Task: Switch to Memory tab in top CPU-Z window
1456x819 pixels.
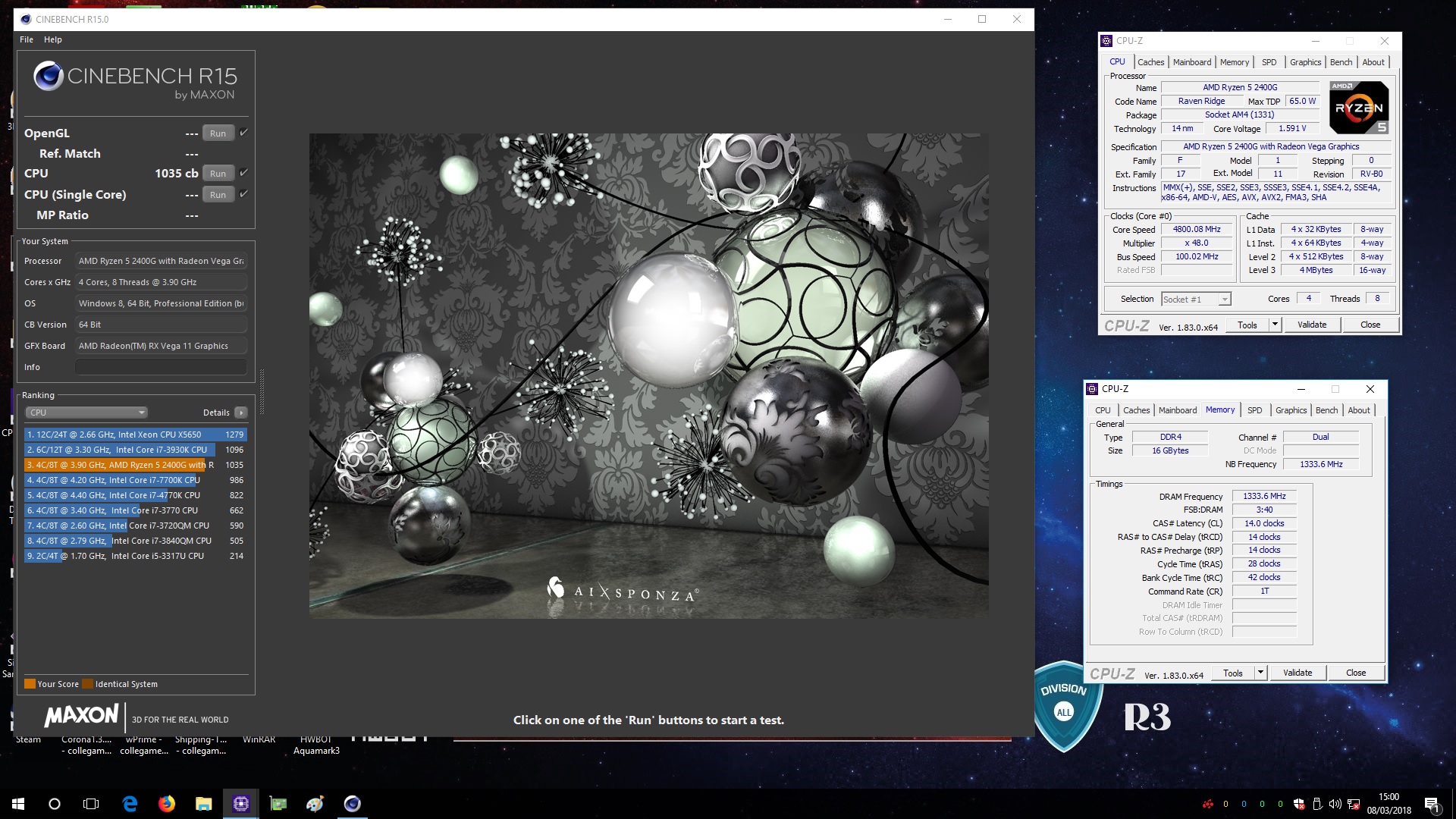Action: (x=1235, y=62)
